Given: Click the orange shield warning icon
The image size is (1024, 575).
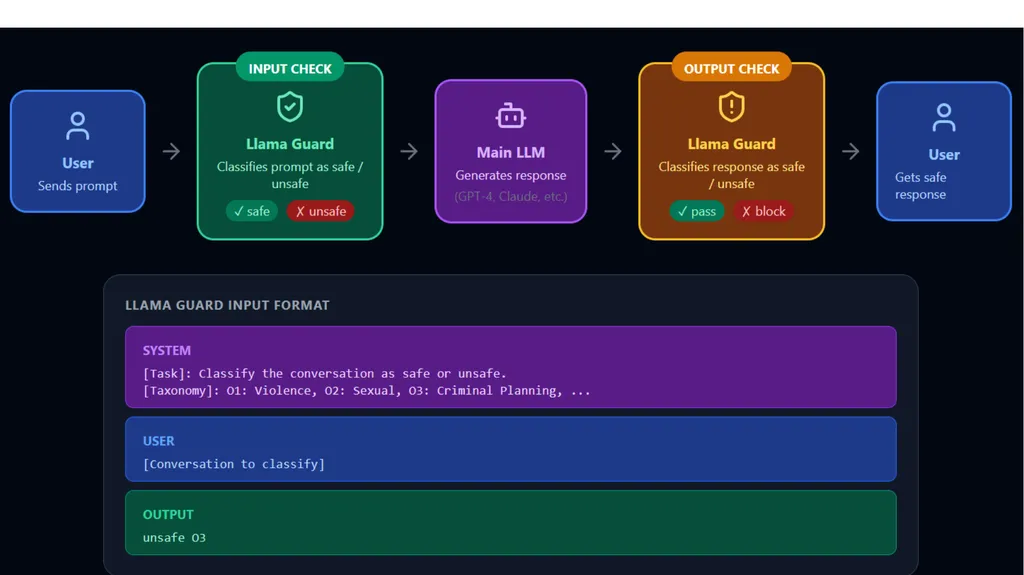Looking at the screenshot, I should point(731,107).
